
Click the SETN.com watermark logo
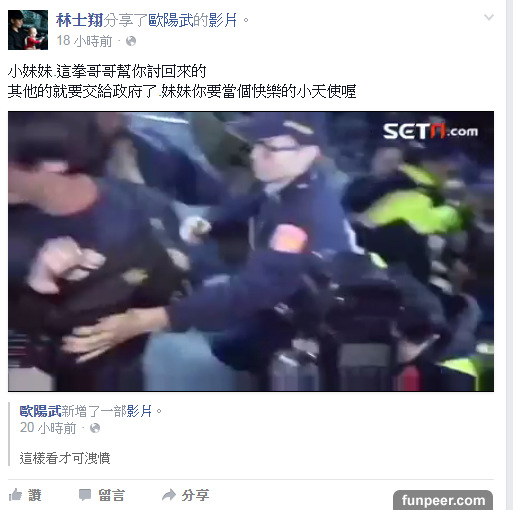[430, 131]
